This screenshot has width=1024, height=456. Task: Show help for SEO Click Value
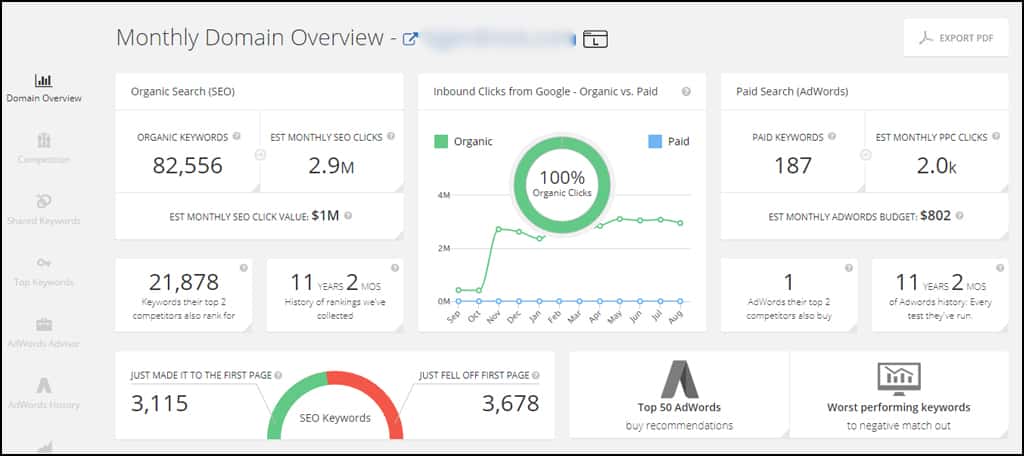[348, 216]
